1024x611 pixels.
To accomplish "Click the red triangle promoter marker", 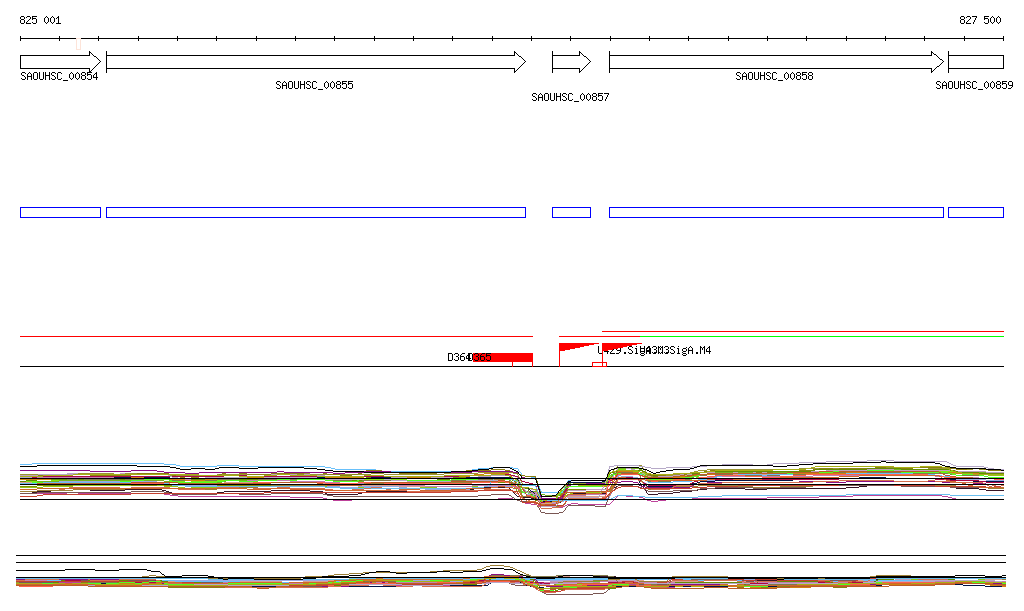I will click(x=574, y=346).
